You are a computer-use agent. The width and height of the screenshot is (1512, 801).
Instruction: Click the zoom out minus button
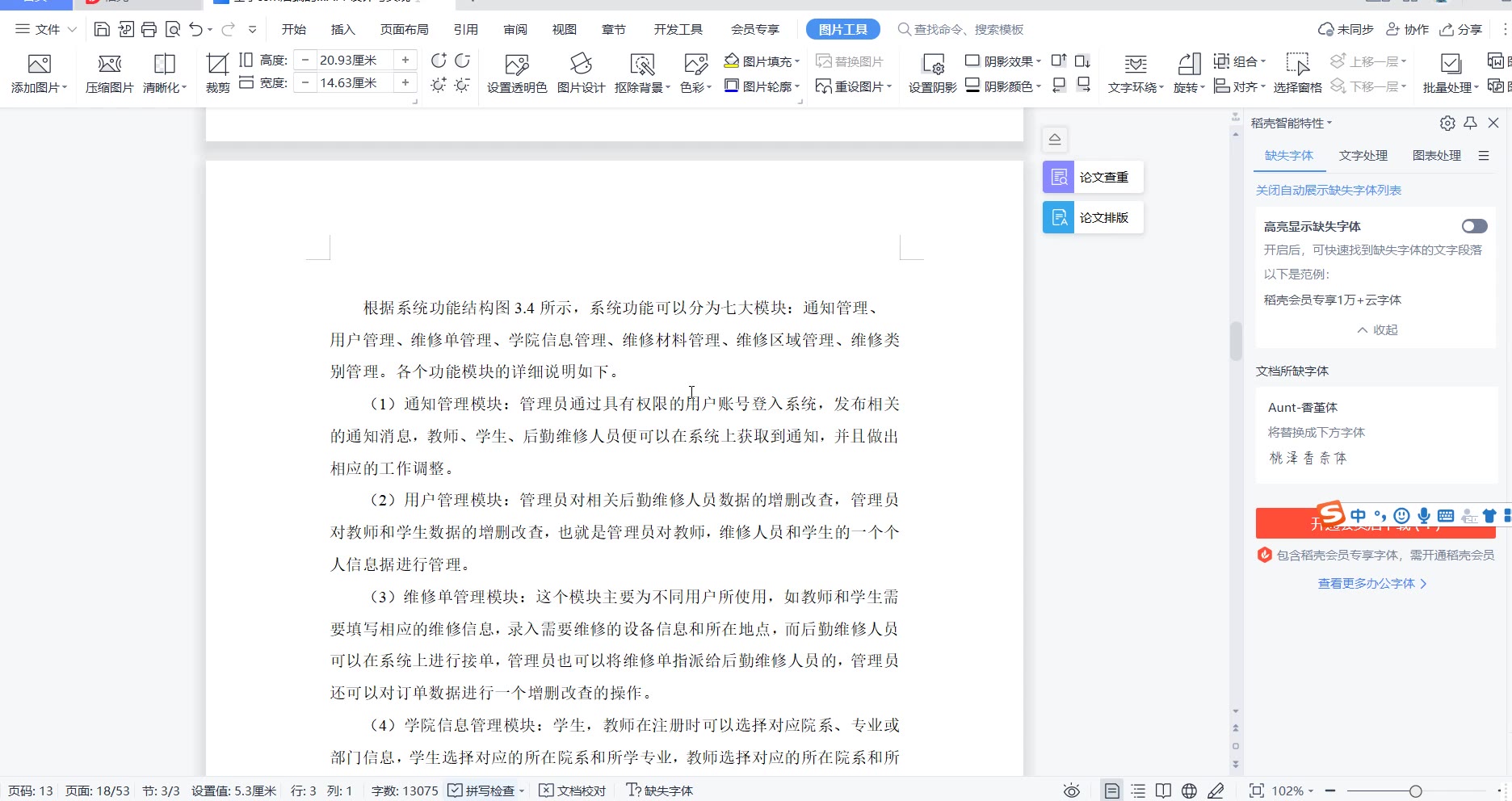(x=1330, y=791)
